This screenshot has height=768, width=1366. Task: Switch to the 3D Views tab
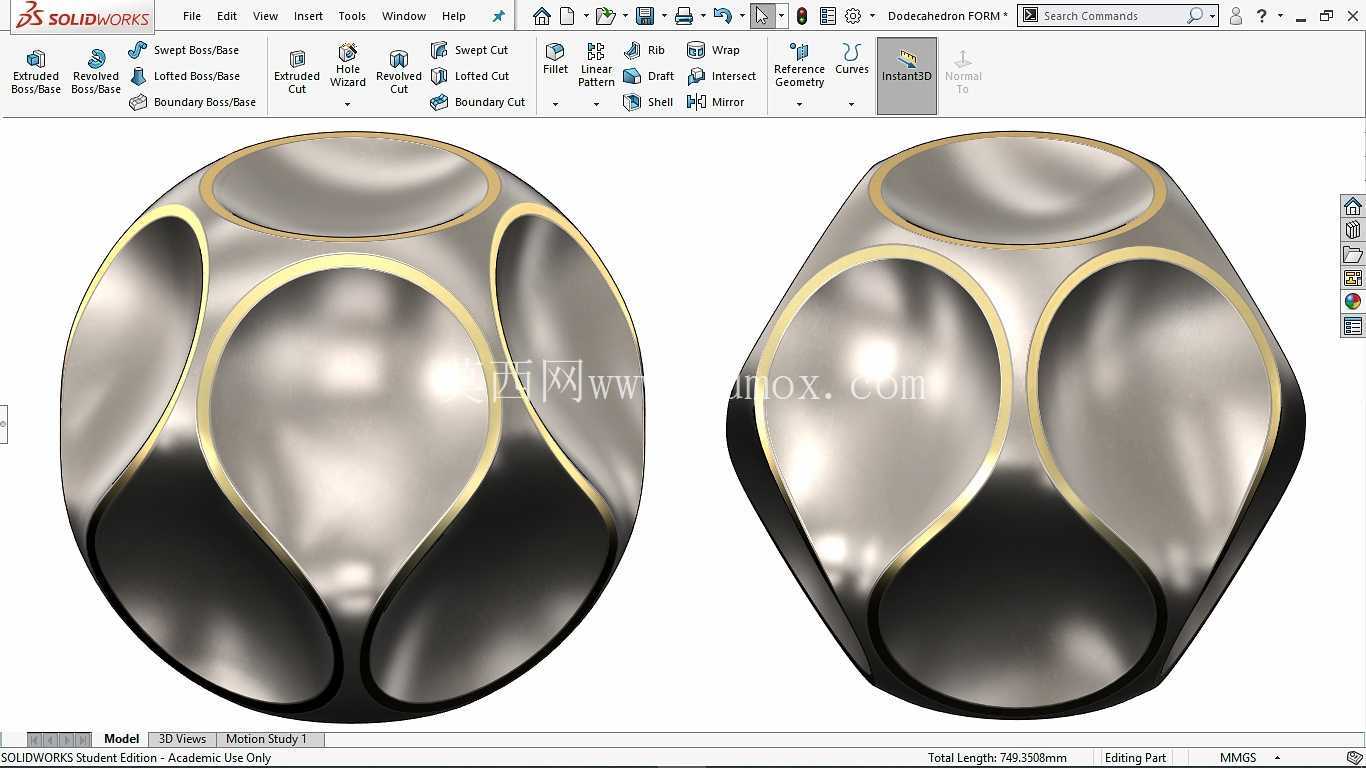click(182, 739)
